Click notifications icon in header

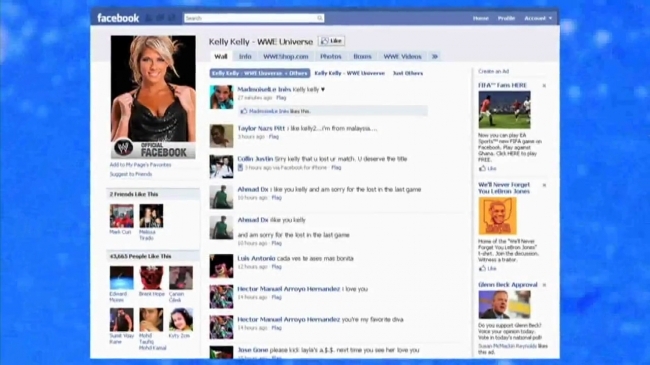(x=172, y=18)
